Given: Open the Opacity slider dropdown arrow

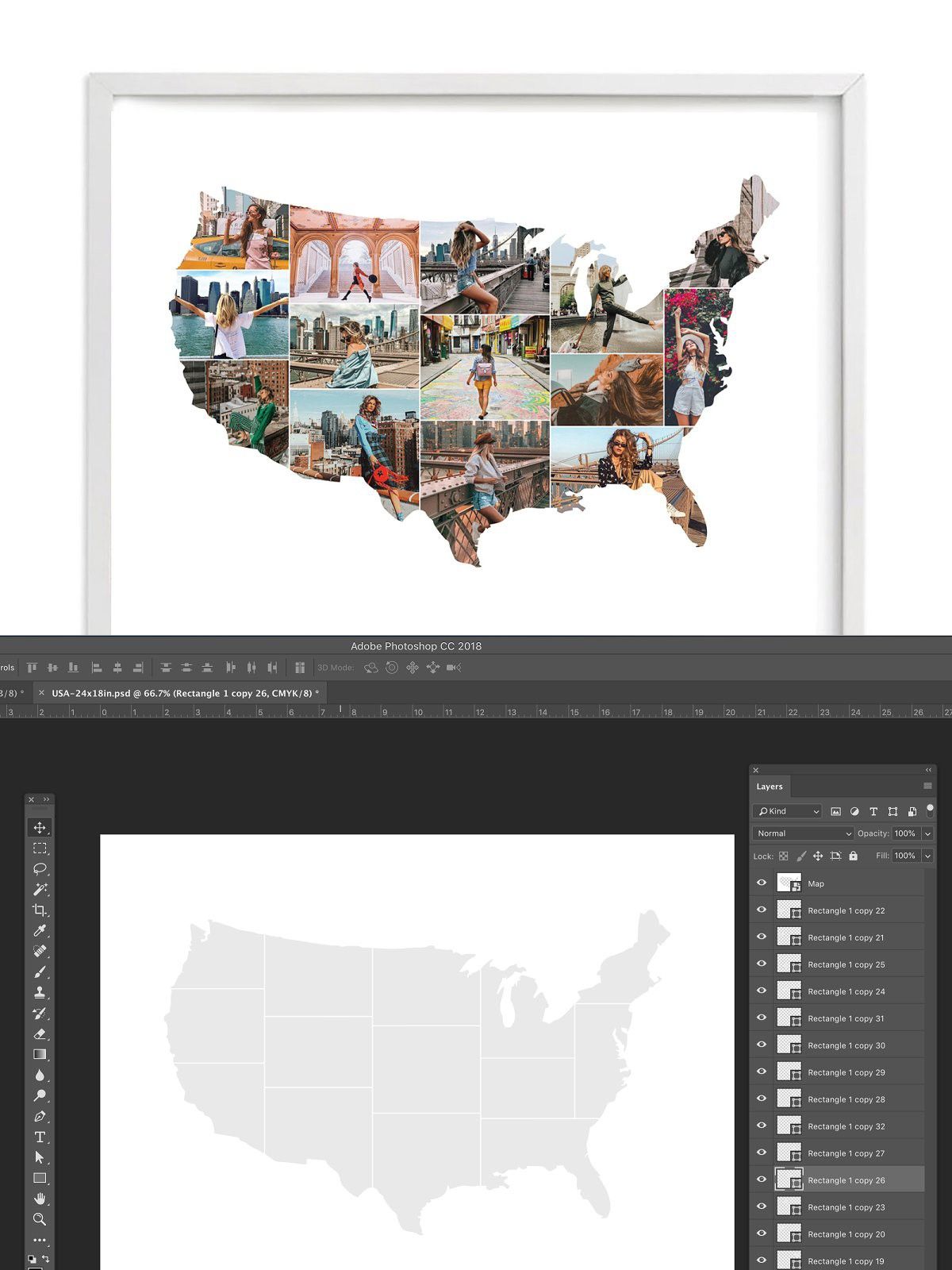Looking at the screenshot, I should pyautogui.click(x=927, y=833).
